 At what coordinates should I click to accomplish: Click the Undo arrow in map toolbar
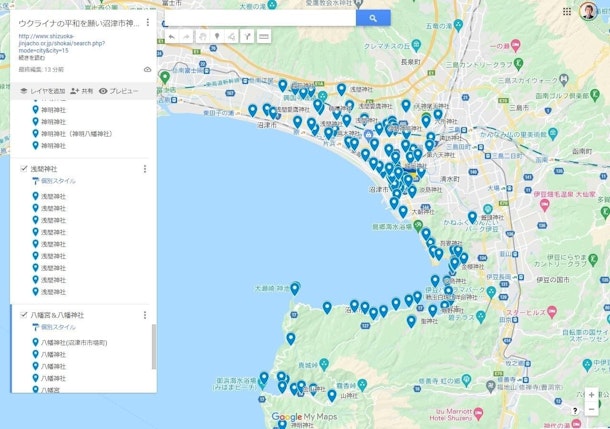click(x=171, y=37)
